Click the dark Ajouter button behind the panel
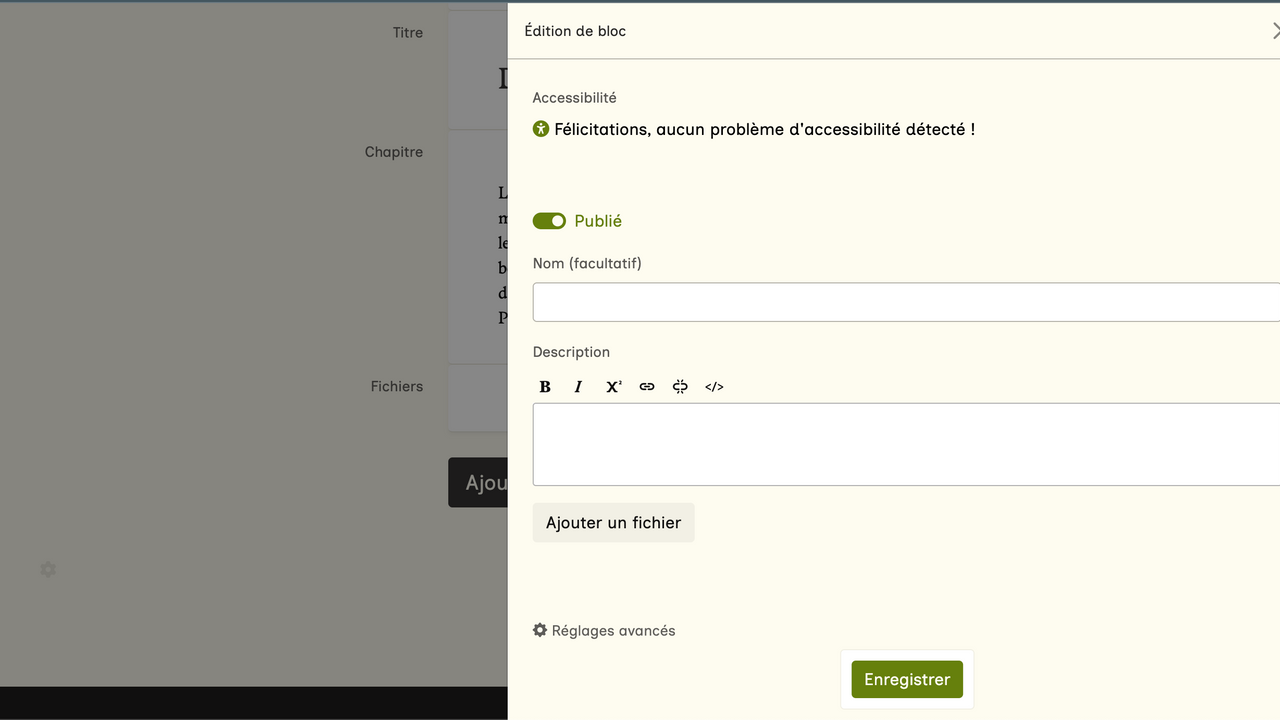Screen dimensions: 1280x720 tap(479, 483)
